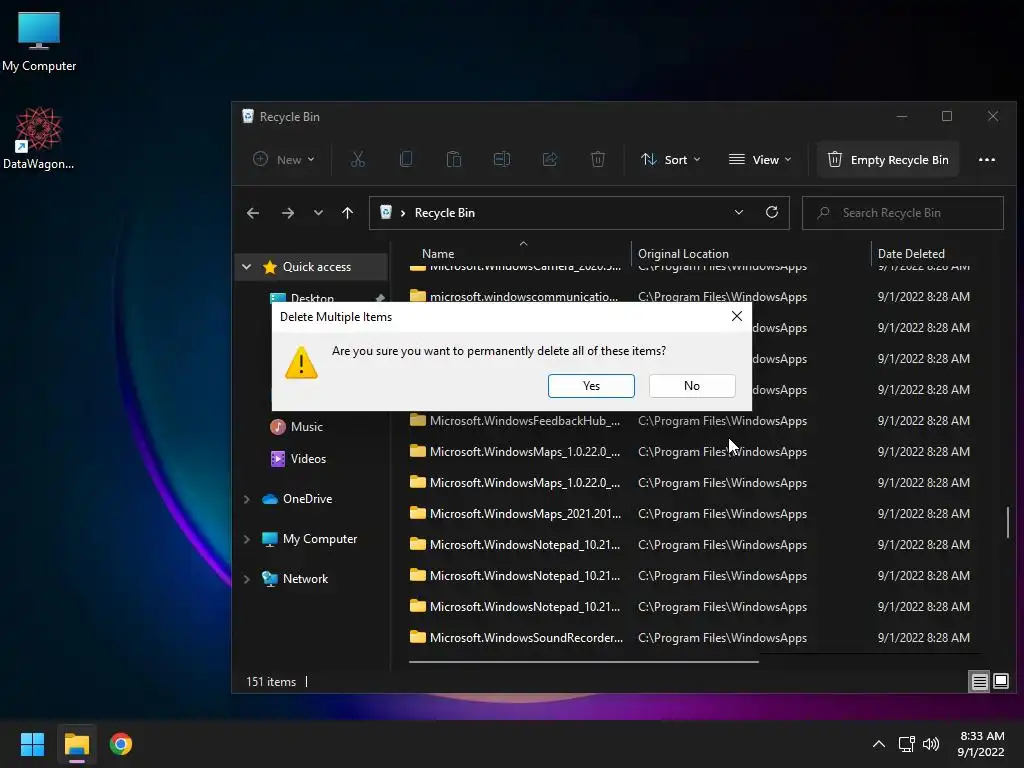The width and height of the screenshot is (1024, 768).
Task: Expand the address bar history dropdown
Action: (x=739, y=213)
